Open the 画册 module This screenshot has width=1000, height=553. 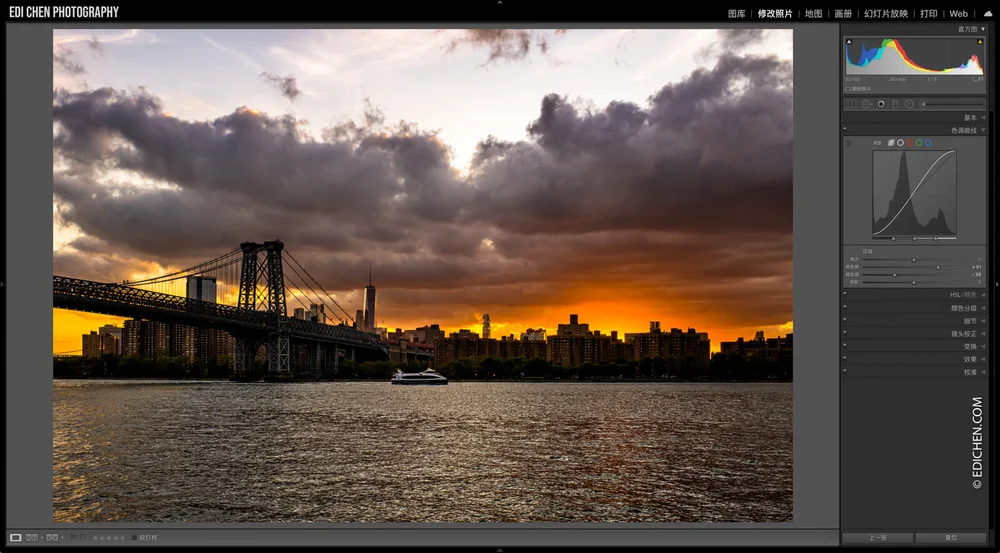(843, 13)
